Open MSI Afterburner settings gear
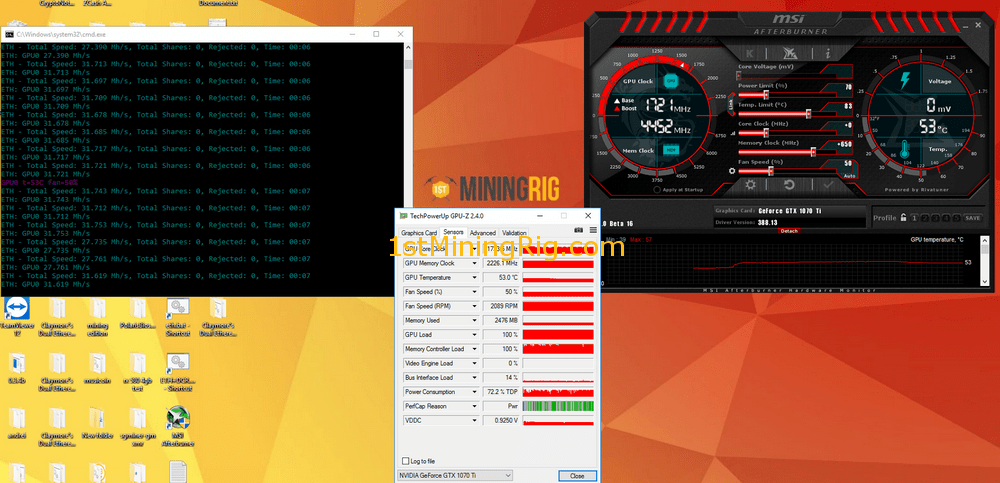The width and height of the screenshot is (1000, 483). [751, 185]
